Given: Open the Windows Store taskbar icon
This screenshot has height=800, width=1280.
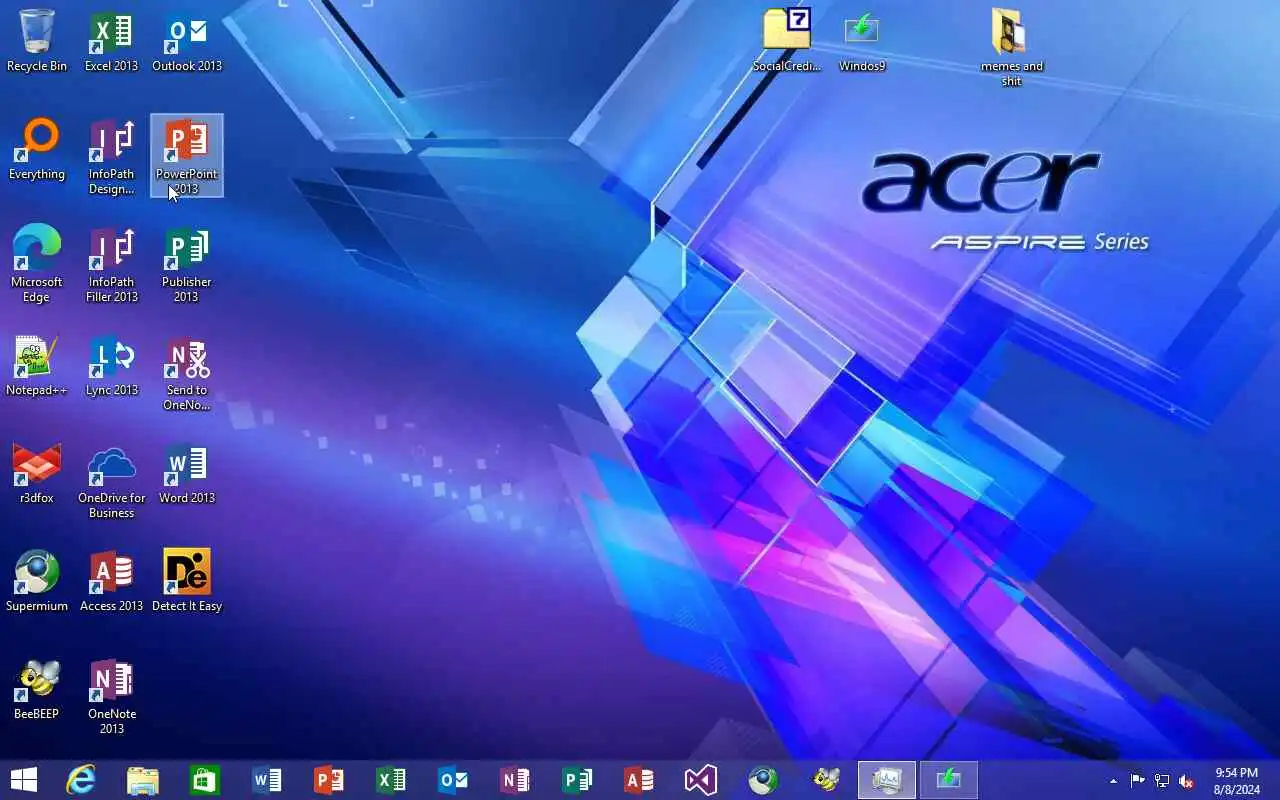Looking at the screenshot, I should (x=205, y=780).
